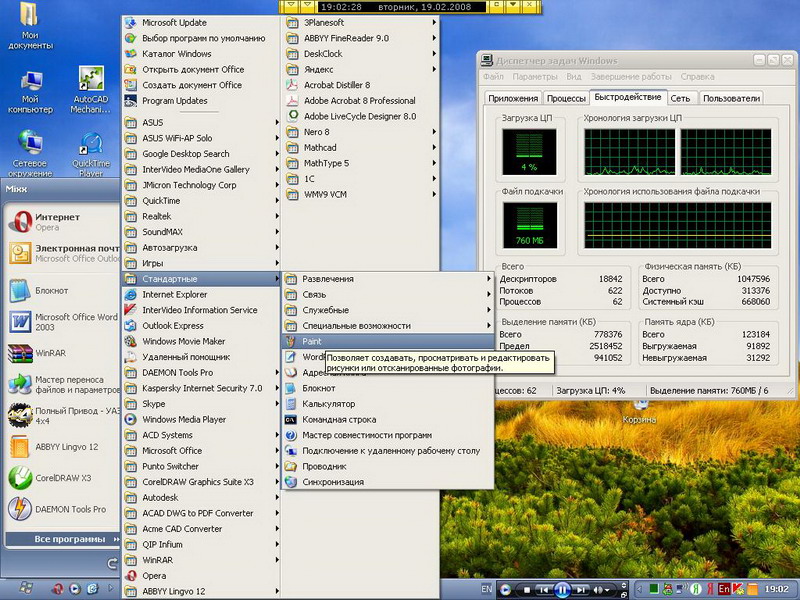Open Outlook Express from programs list
800x600 pixels.
202,326
